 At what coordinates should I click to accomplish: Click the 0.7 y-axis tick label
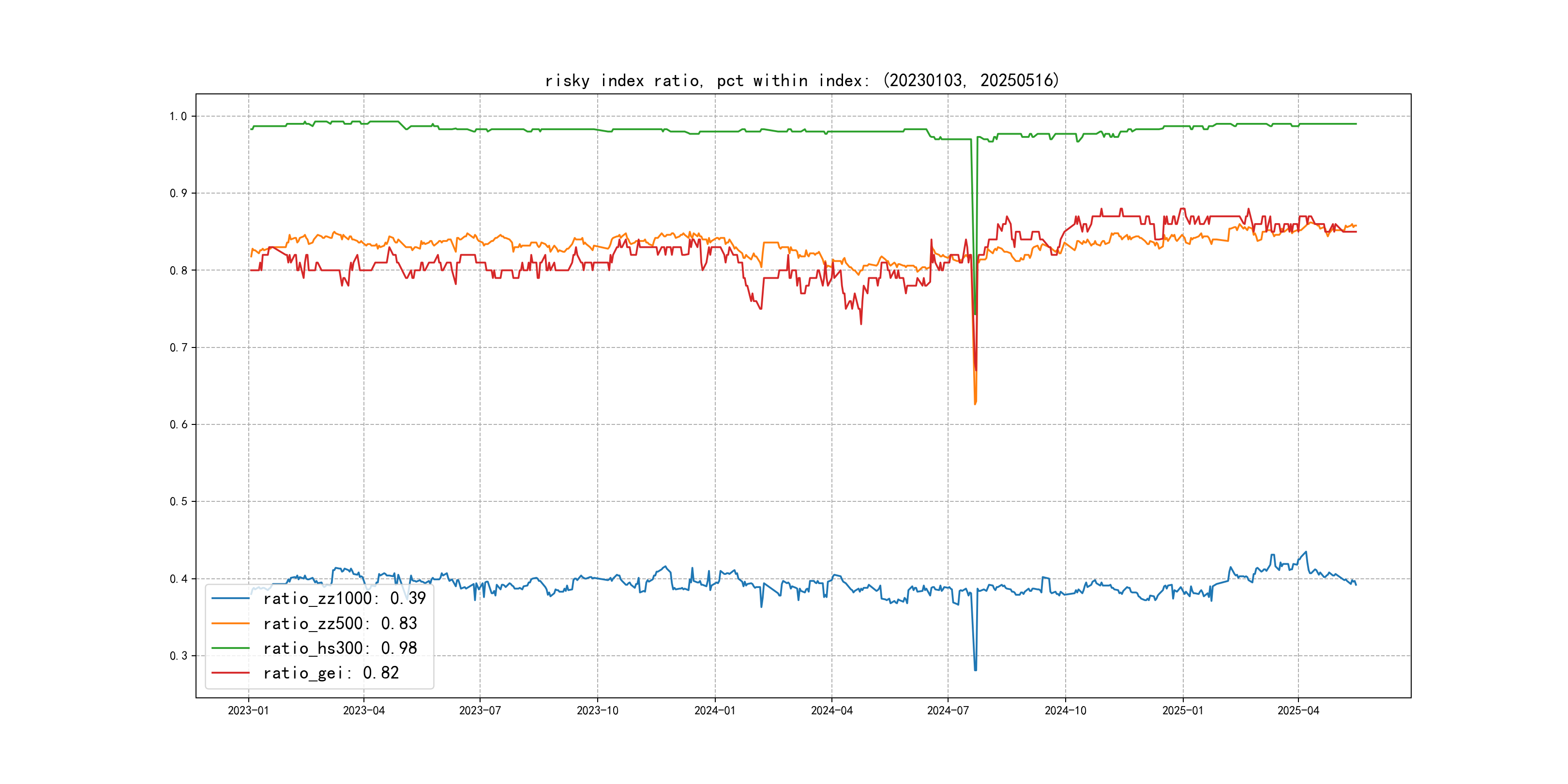coord(179,347)
